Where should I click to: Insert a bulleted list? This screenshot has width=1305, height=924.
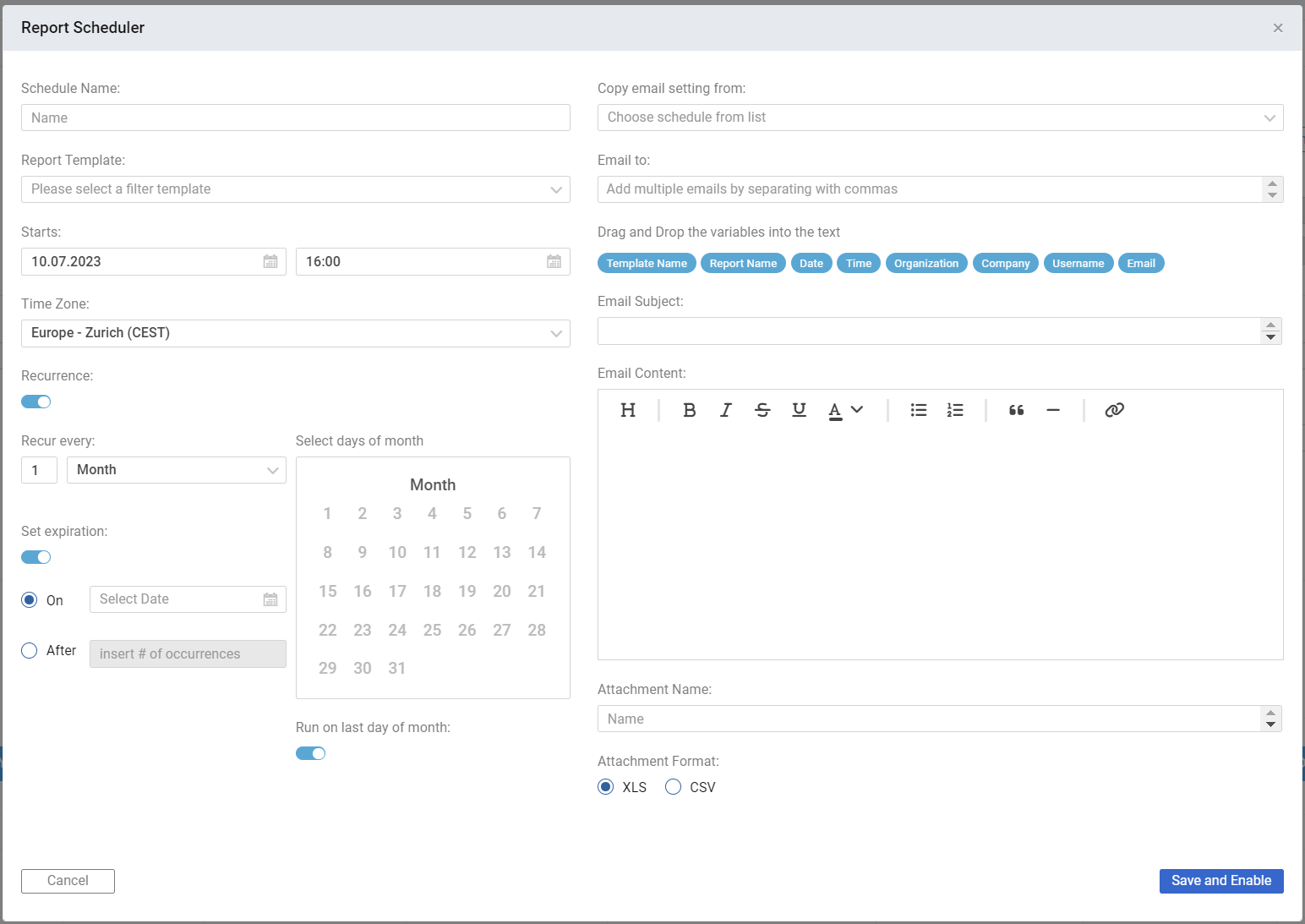pyautogui.click(x=919, y=410)
